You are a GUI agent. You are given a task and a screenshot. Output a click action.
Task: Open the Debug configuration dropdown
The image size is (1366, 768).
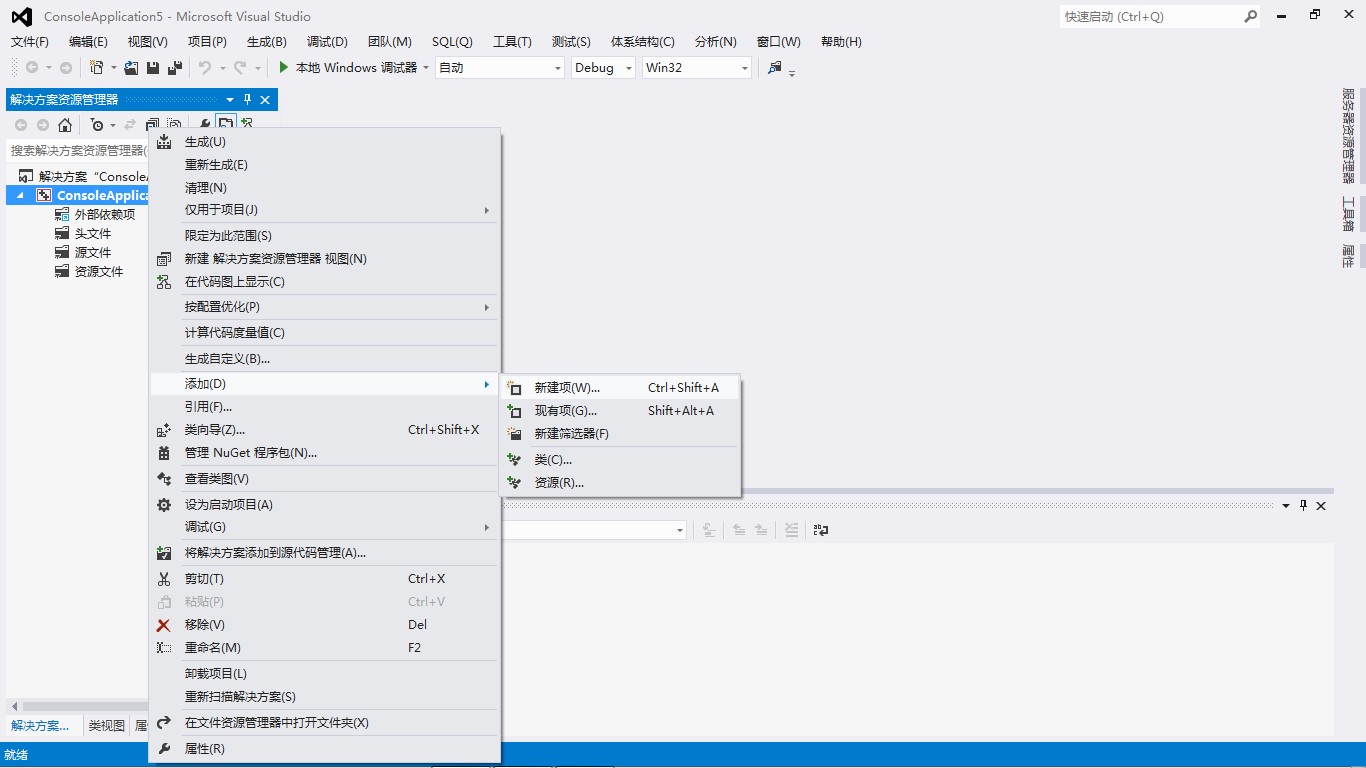(629, 68)
